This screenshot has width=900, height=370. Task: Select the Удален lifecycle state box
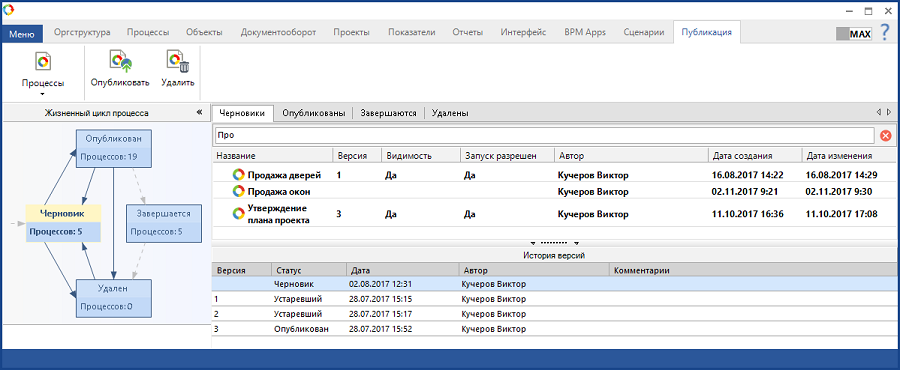[114, 298]
